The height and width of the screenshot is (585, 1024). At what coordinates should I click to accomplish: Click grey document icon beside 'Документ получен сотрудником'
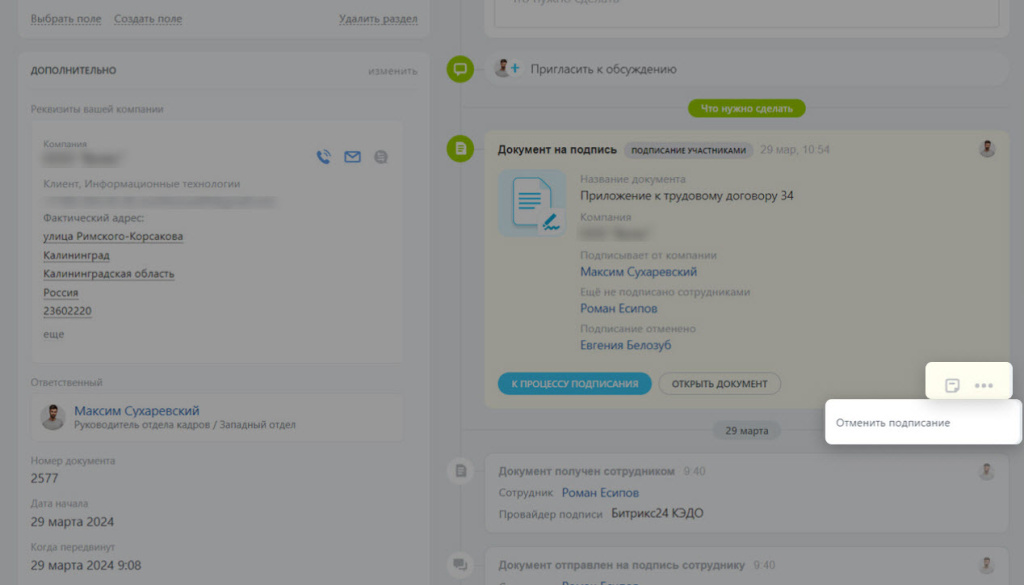click(460, 471)
